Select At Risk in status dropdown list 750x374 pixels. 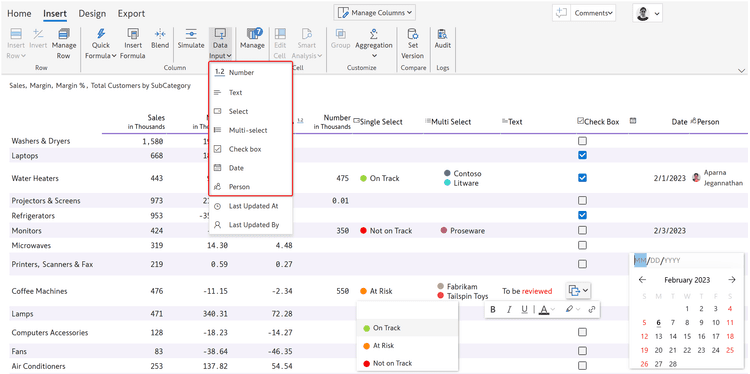point(407,345)
